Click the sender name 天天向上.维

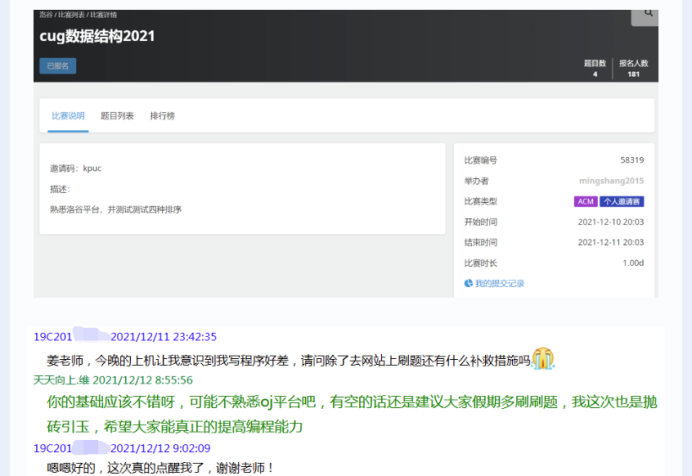pyautogui.click(x=62, y=380)
